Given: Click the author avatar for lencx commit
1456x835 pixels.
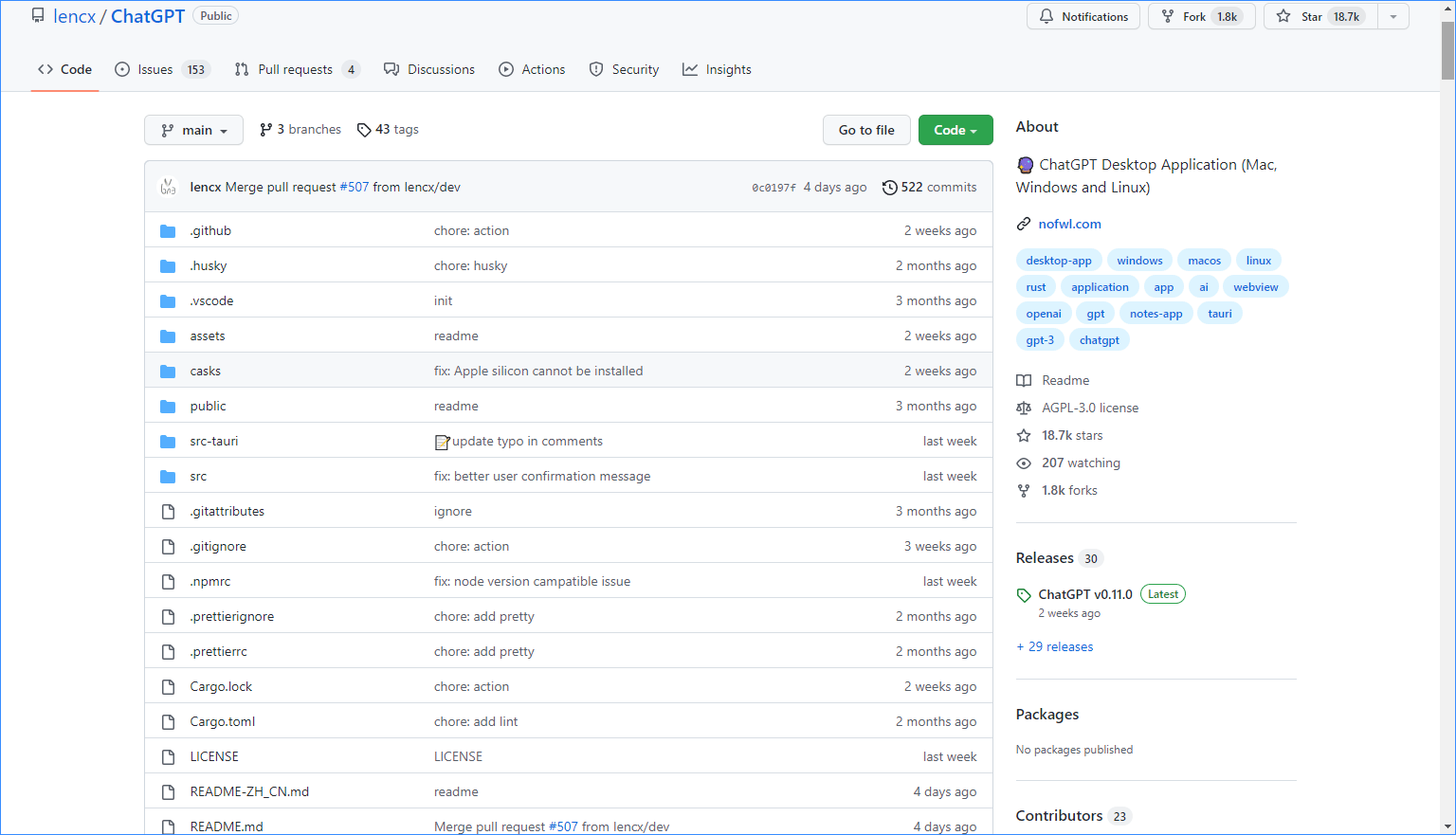Looking at the screenshot, I should coord(168,187).
